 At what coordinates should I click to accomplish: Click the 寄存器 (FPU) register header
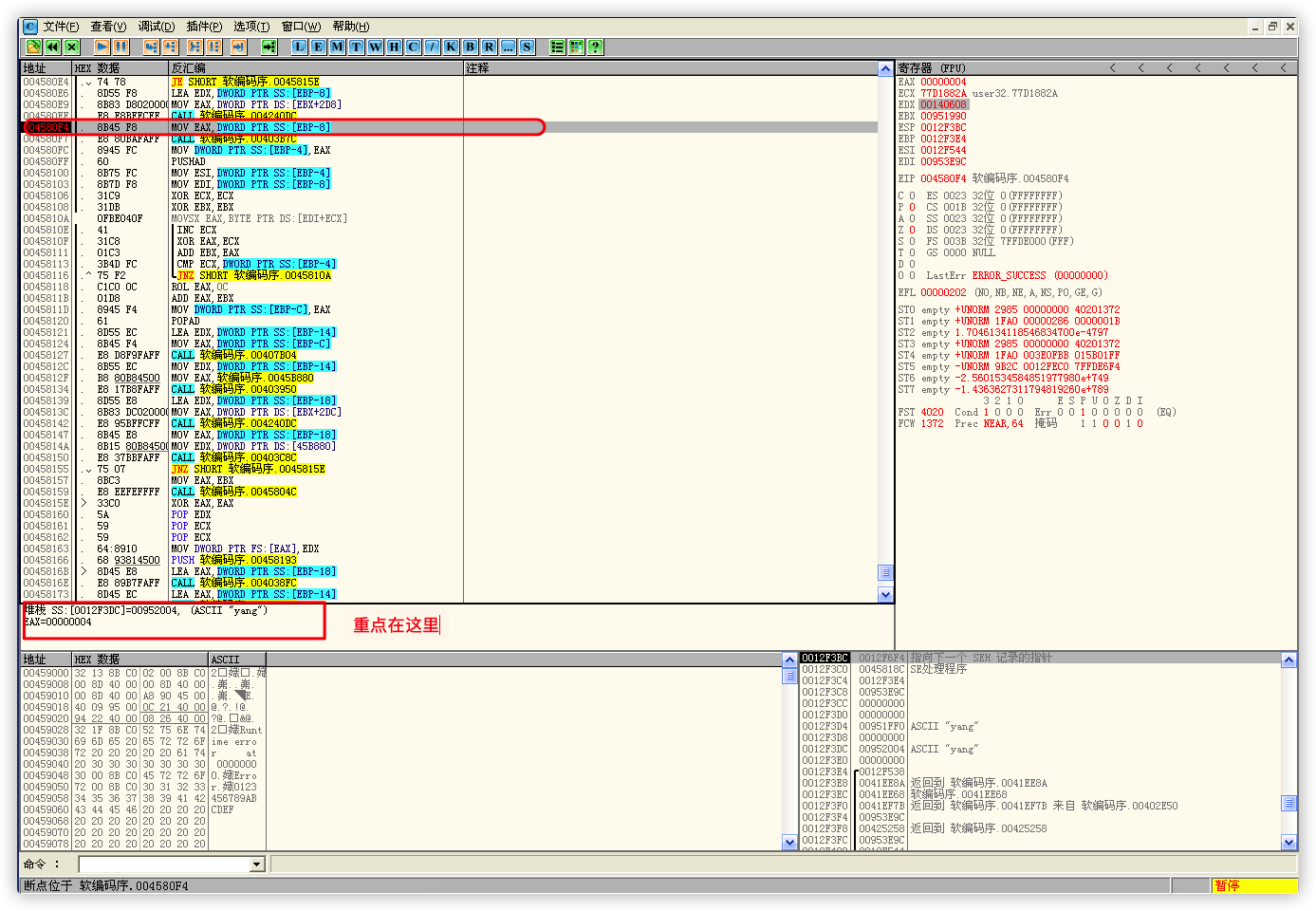tap(932, 68)
